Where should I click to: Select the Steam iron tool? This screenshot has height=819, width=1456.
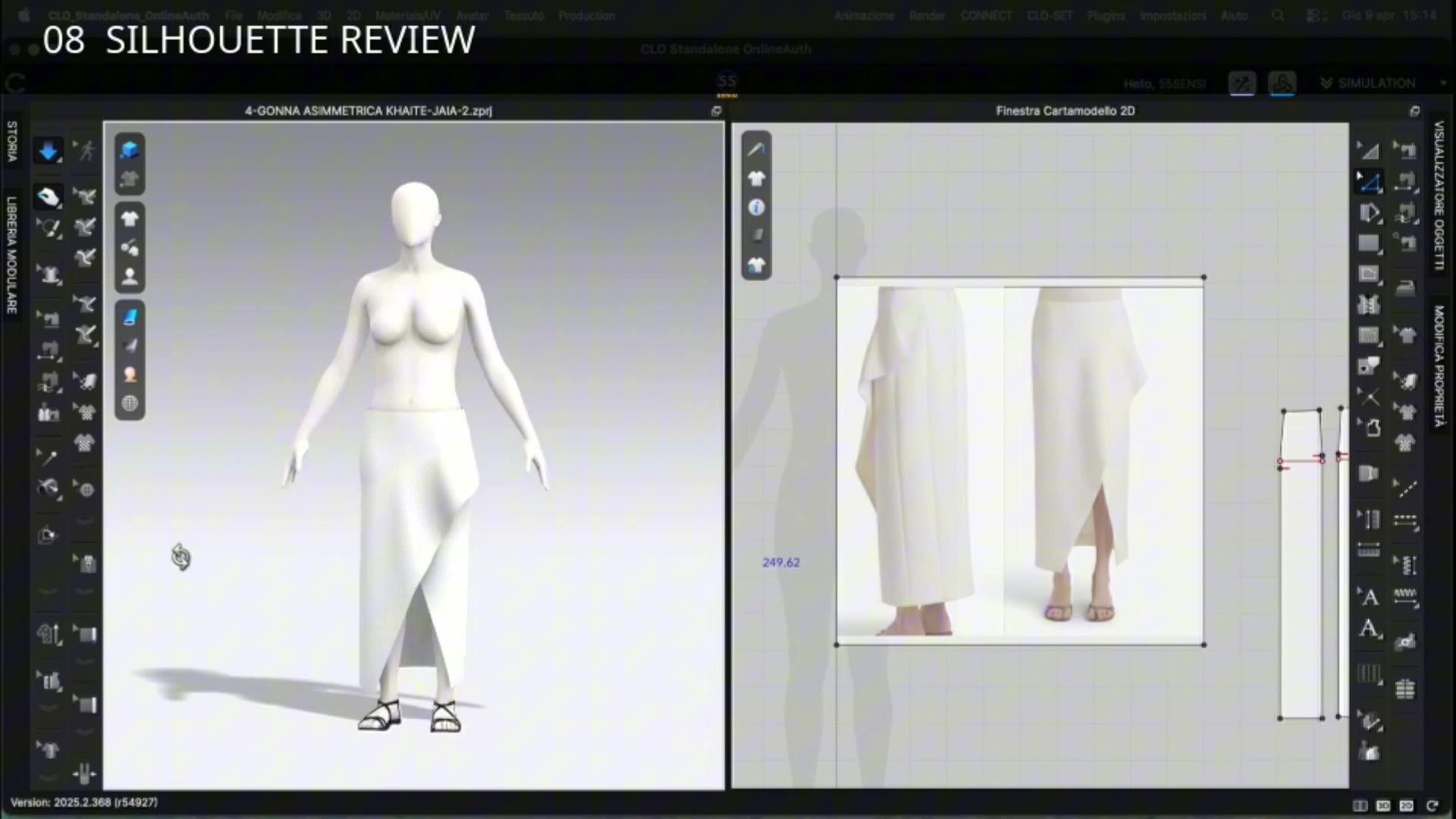pos(1405,288)
